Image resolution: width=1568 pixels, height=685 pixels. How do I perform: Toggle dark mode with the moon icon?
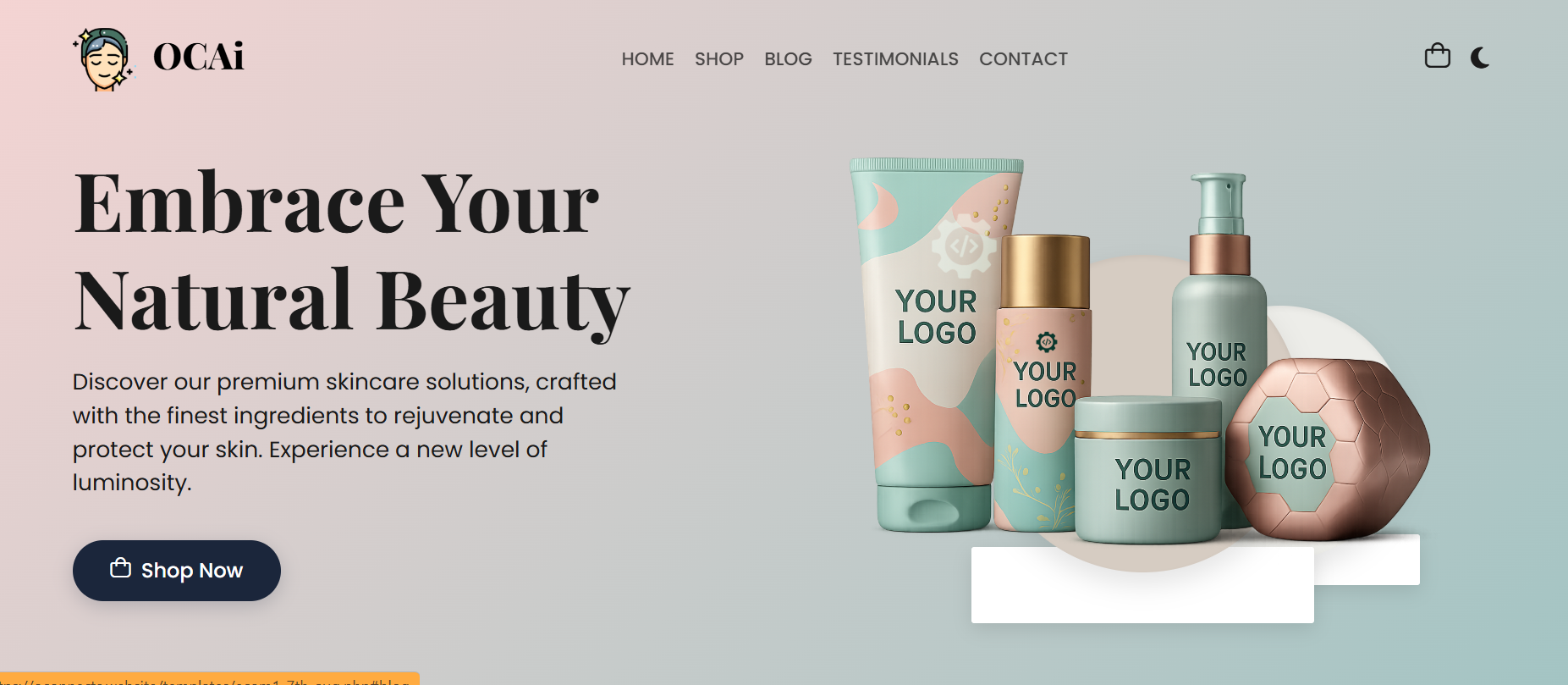(1480, 58)
